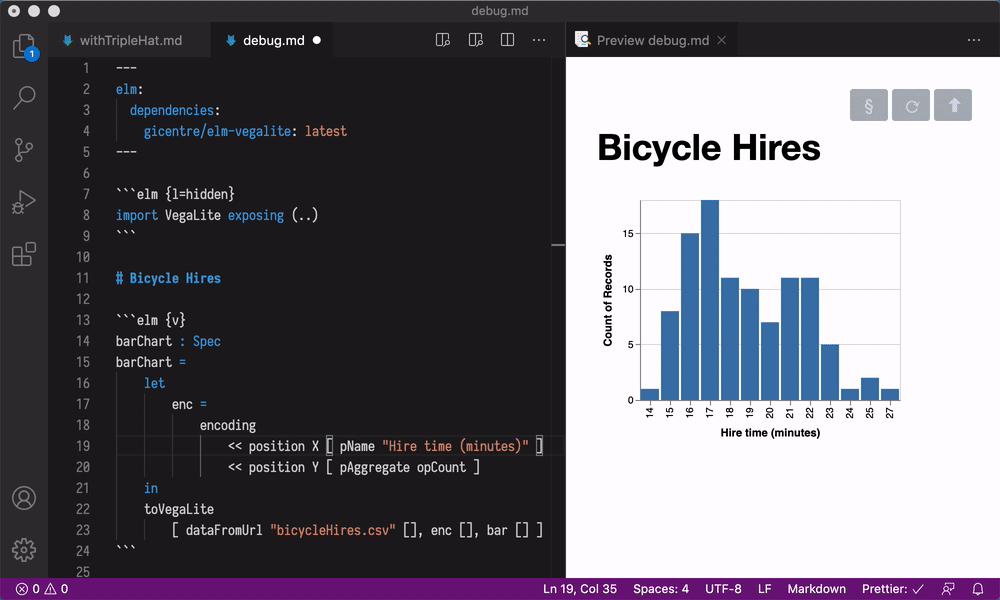Change the language mode from Markdown
1000x600 pixels.
pos(816,589)
